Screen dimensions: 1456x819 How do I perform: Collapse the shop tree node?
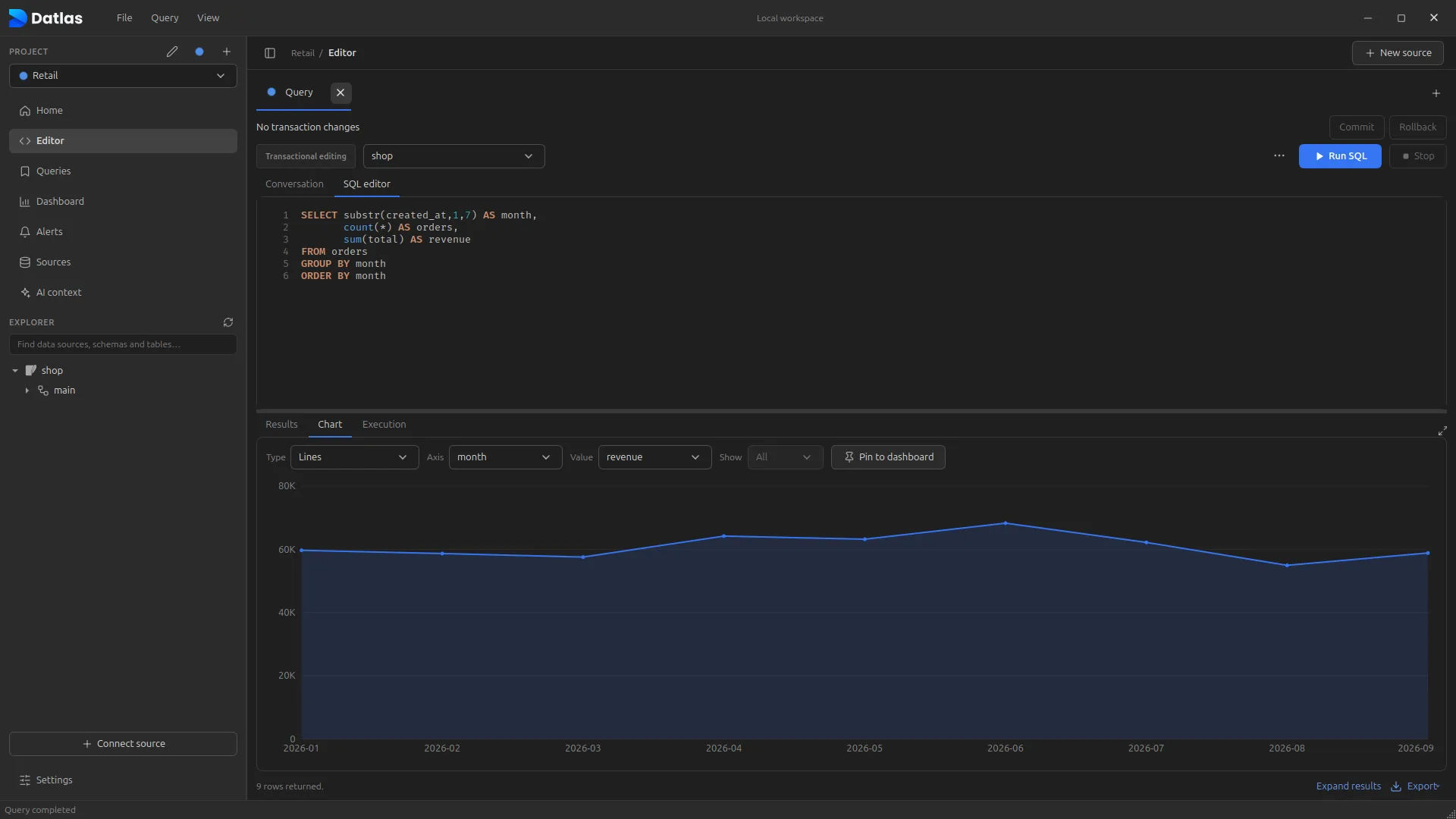pyautogui.click(x=15, y=371)
